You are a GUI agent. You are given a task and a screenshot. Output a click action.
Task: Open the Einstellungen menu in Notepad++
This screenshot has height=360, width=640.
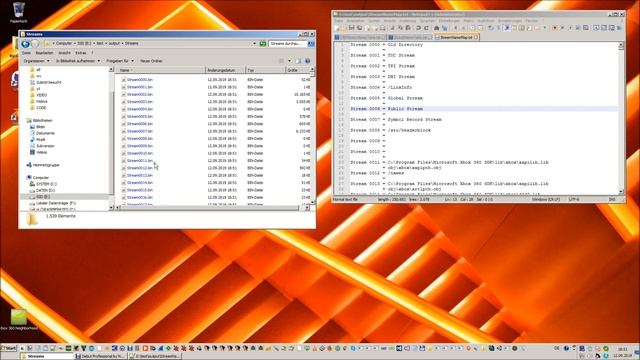pos(449,20)
